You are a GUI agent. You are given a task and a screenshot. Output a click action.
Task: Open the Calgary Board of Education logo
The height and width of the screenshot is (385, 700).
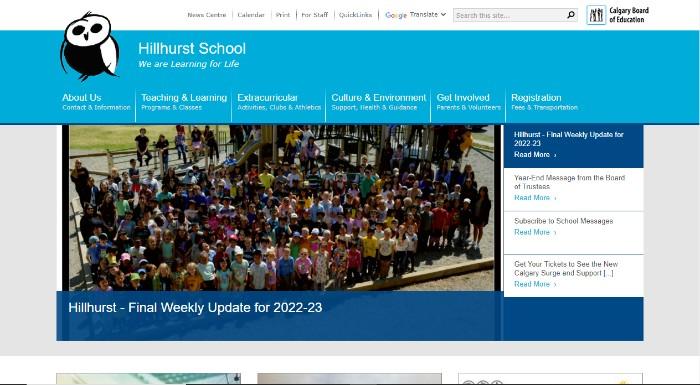coord(617,15)
